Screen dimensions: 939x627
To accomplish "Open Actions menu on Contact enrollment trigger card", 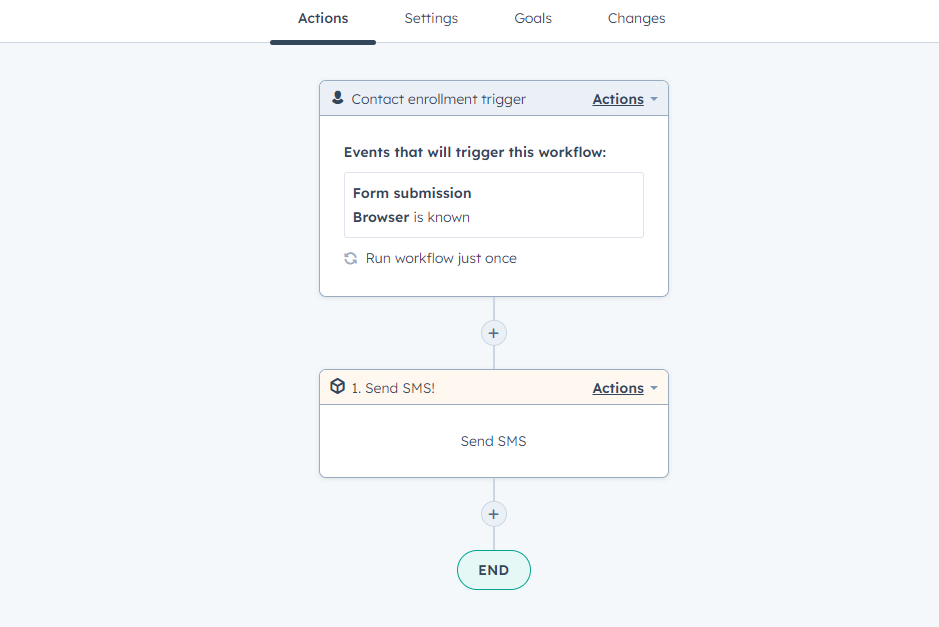I will tap(618, 99).
